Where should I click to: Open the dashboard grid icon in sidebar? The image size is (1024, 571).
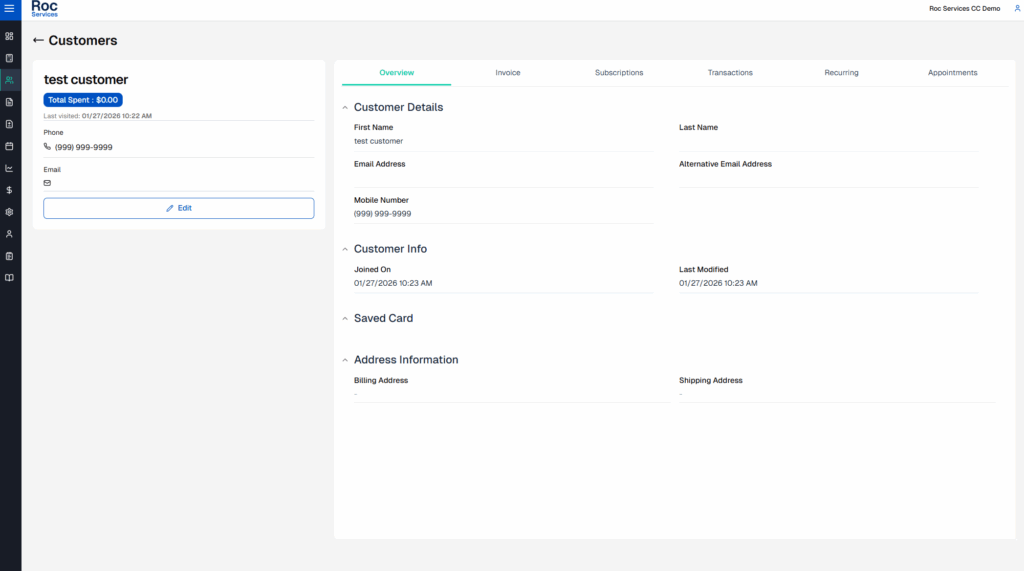[10, 36]
